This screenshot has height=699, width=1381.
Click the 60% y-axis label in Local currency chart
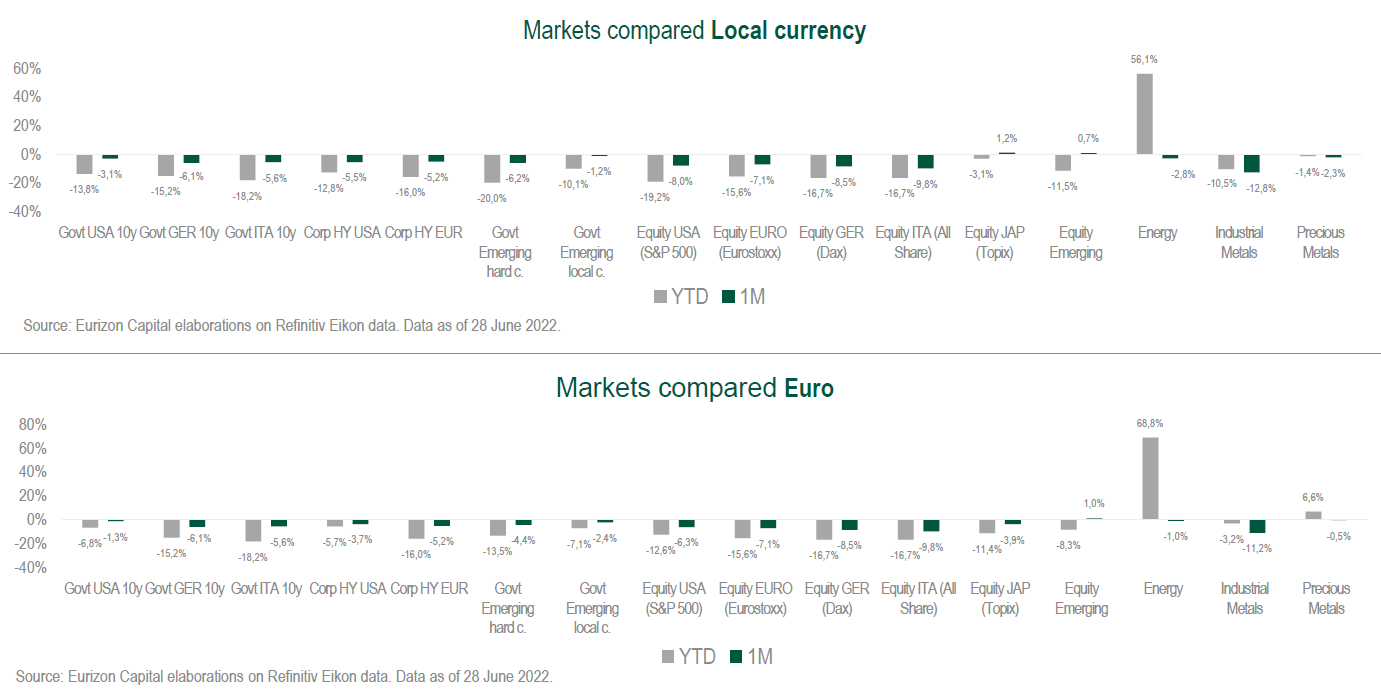point(26,68)
